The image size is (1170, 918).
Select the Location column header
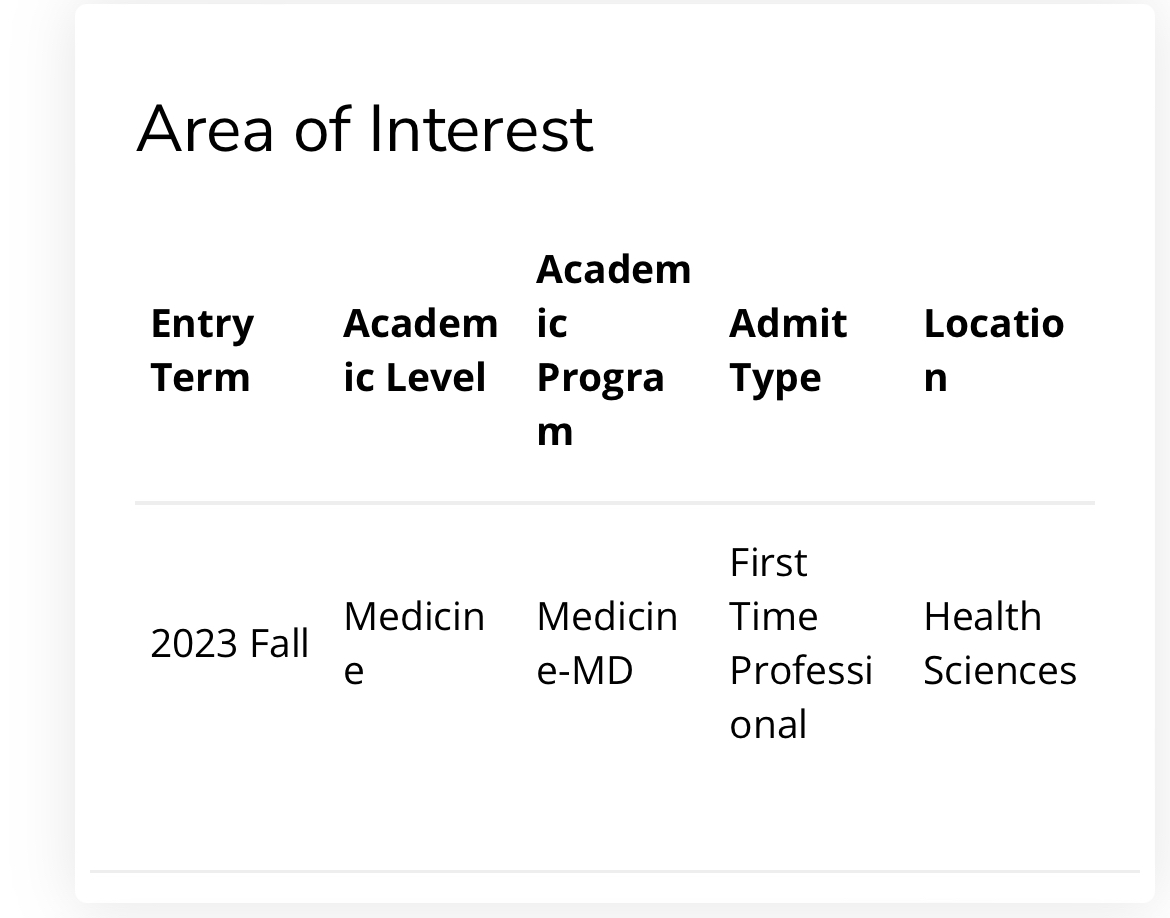[x=993, y=350]
